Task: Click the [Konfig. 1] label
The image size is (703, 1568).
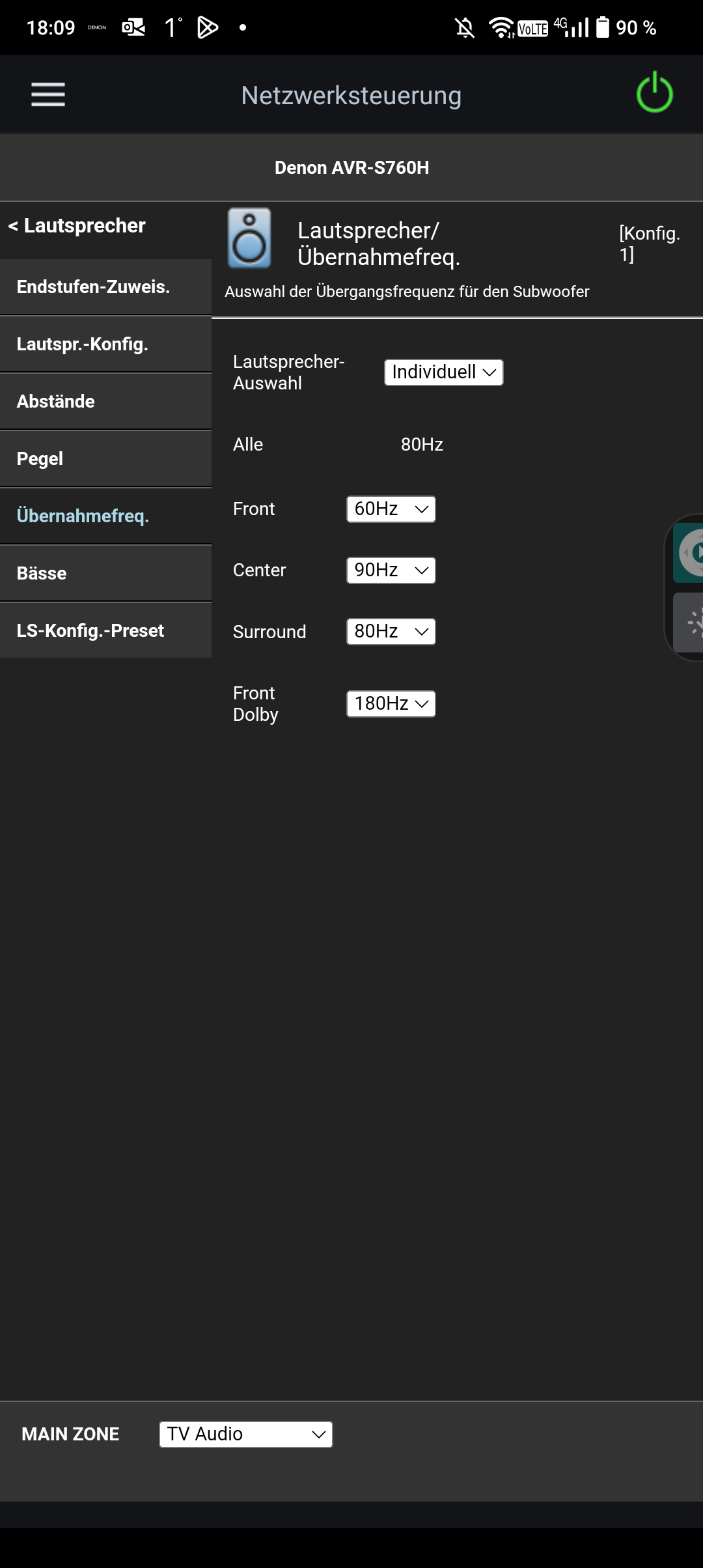Action: click(x=650, y=244)
